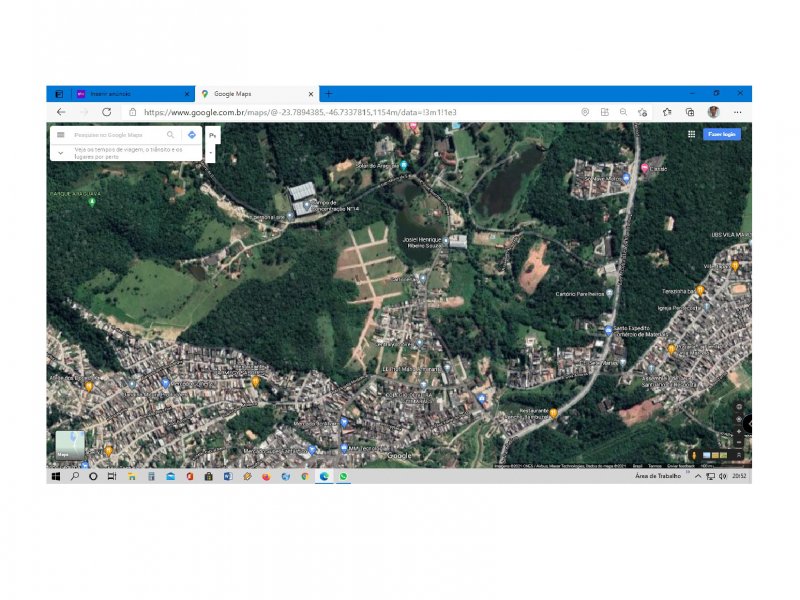Open Edge tab actions menu icon
Screen dimensions: 800x600
59,94
